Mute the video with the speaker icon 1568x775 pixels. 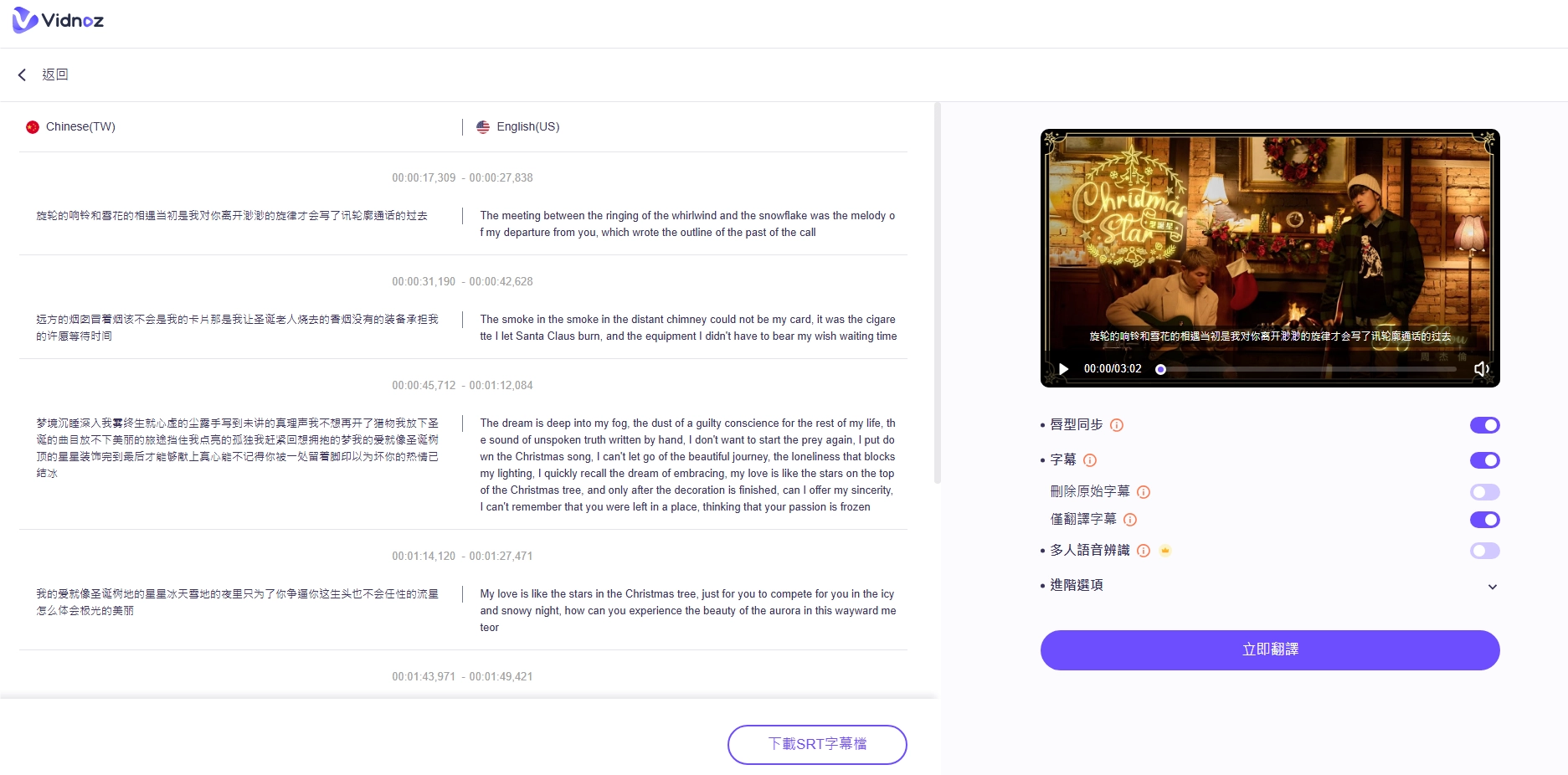[1483, 368]
